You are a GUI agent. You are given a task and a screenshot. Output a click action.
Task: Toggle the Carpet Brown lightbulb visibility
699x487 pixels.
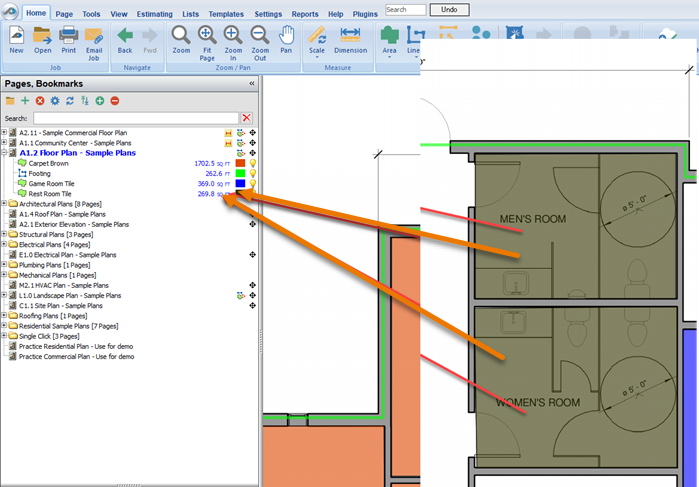pos(253,162)
